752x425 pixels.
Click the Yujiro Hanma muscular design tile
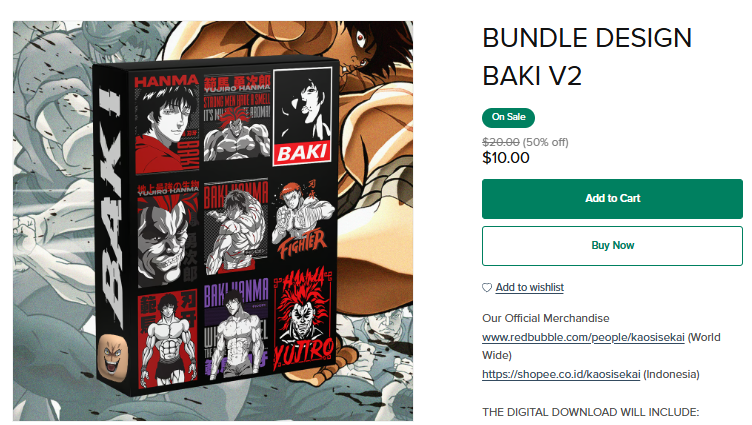pyautogui.click(x=236, y=118)
